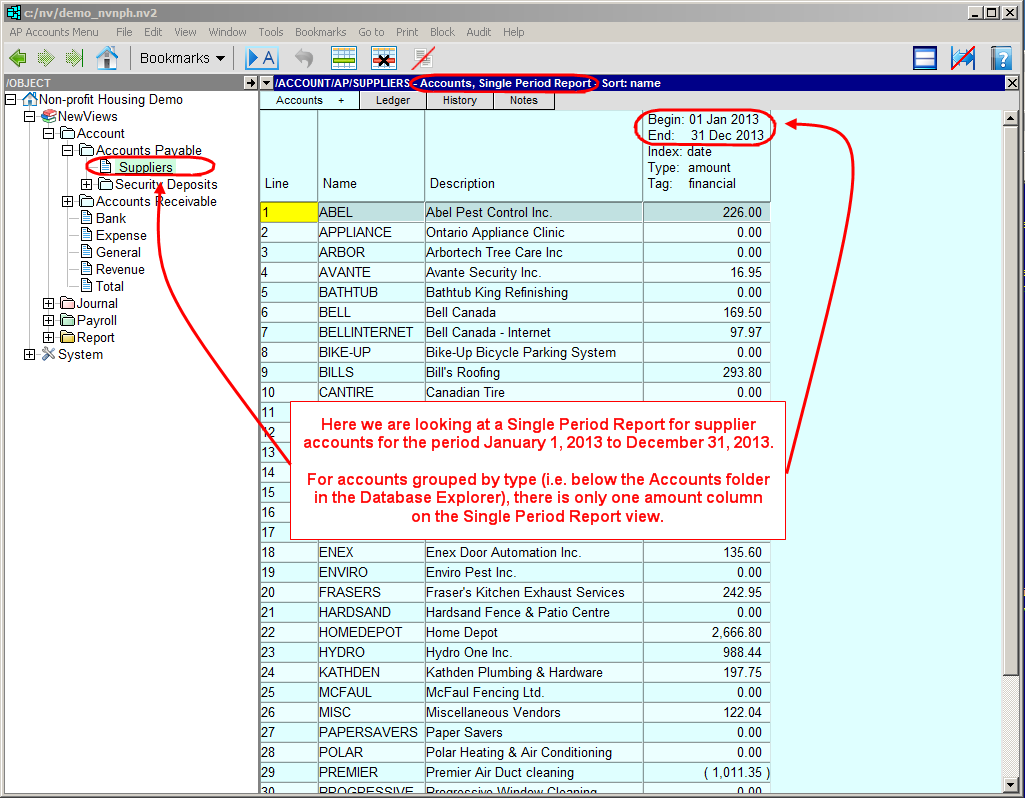Open the Audit menu

478,32
